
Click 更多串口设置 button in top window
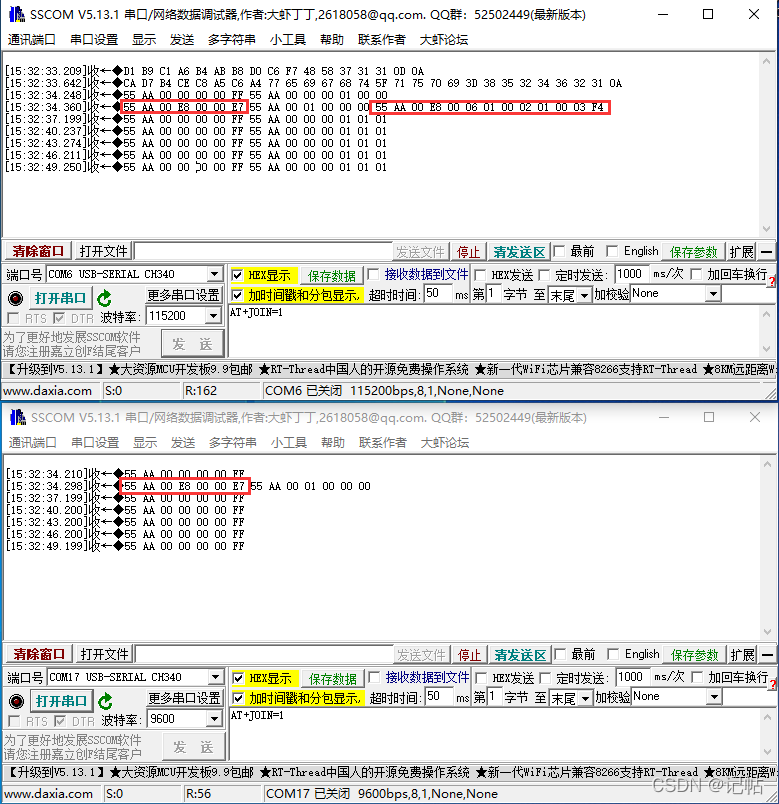[x=184, y=295]
